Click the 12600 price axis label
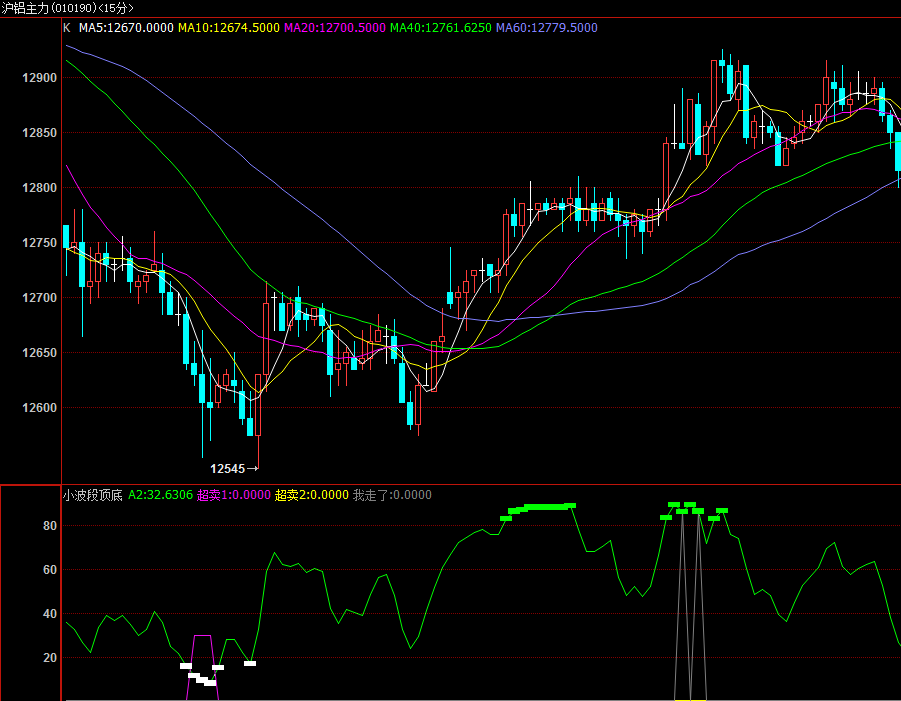 [40, 408]
